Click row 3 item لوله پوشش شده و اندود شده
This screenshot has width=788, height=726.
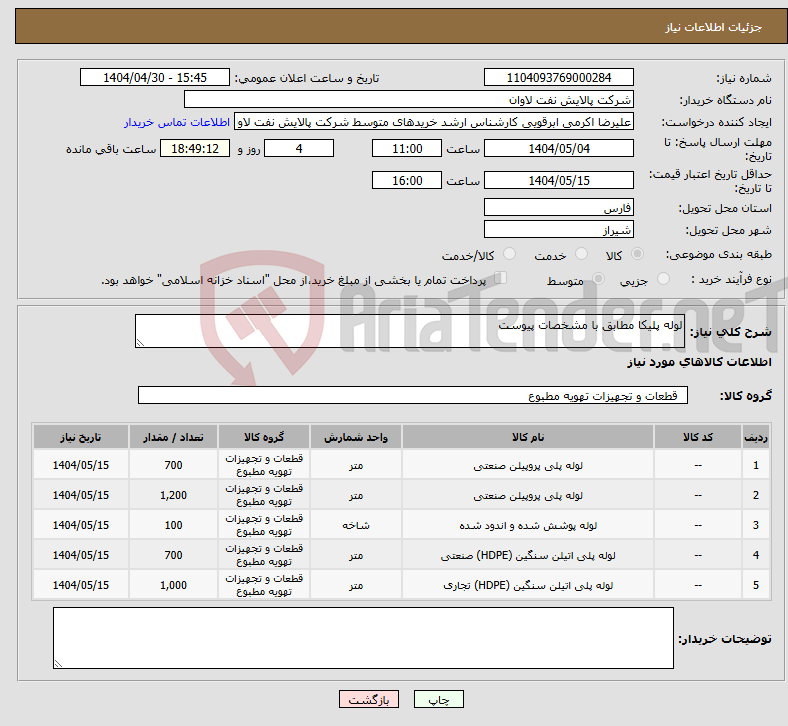(x=528, y=526)
